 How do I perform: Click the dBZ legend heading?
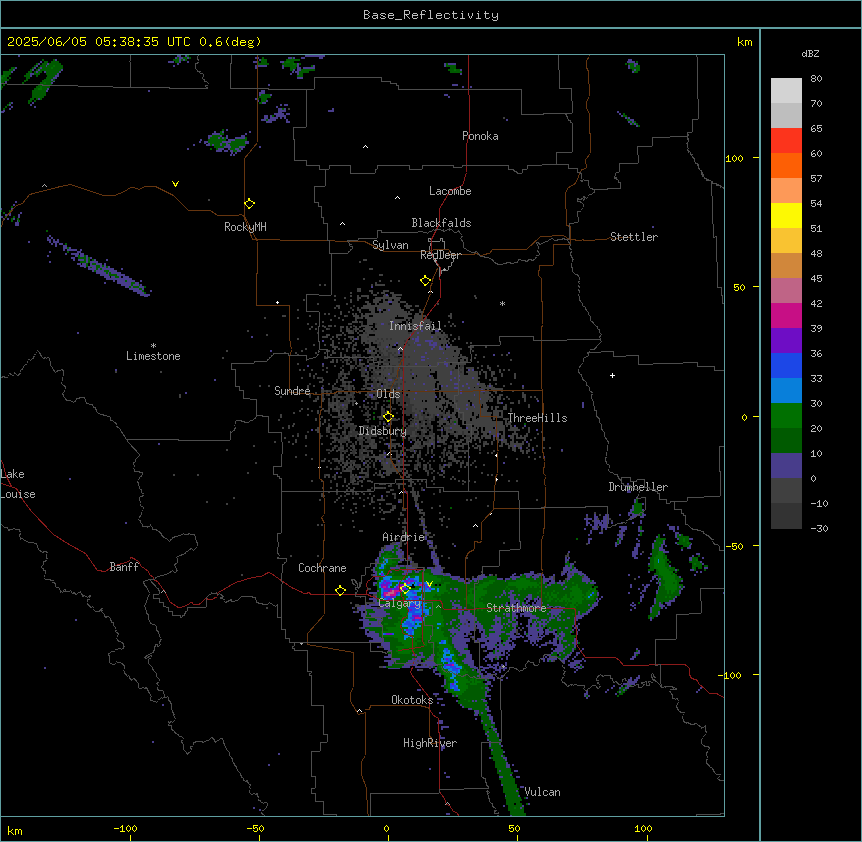click(x=810, y=53)
